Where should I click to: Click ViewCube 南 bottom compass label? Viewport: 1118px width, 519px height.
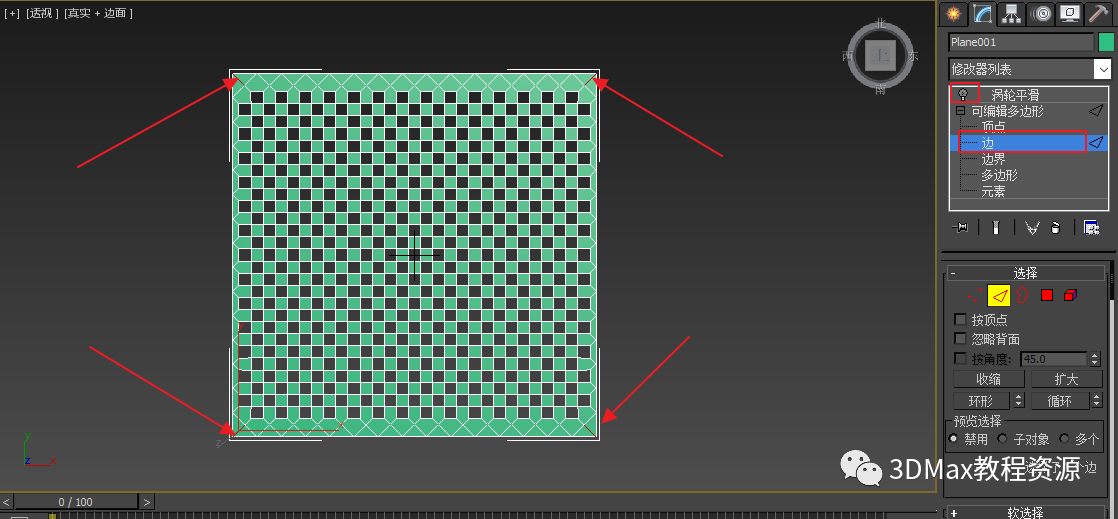(881, 89)
